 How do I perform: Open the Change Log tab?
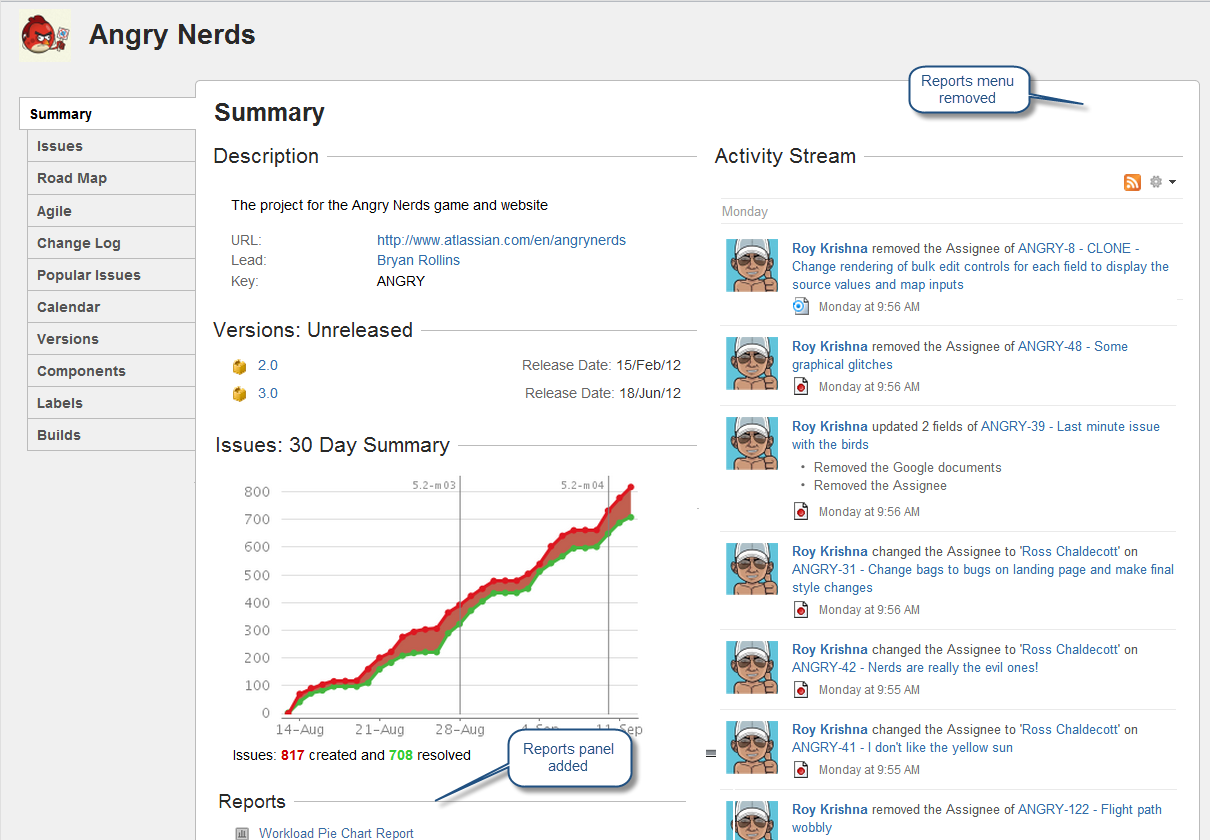[112, 243]
